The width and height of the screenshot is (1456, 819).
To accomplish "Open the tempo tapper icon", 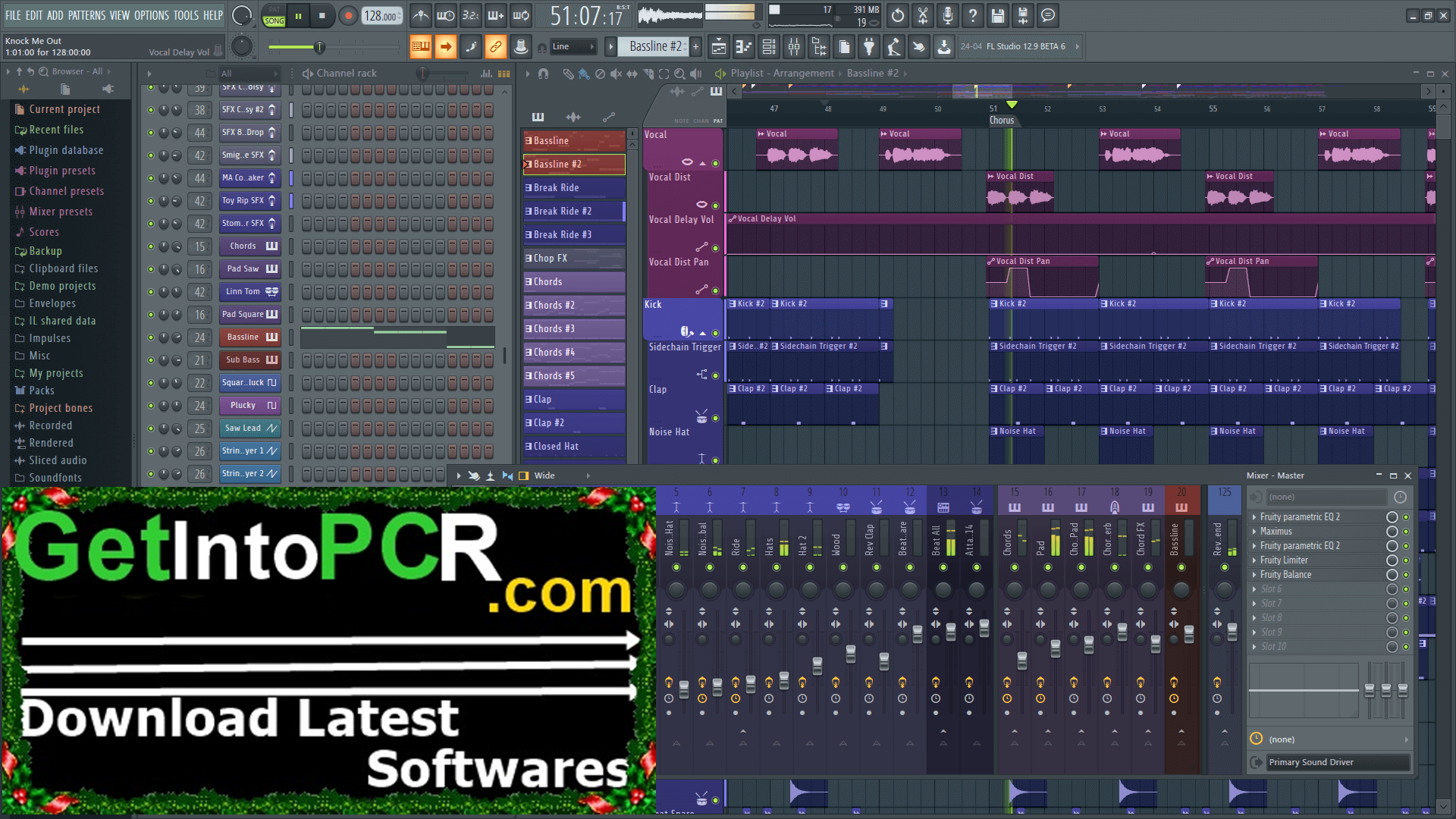I will point(894,47).
